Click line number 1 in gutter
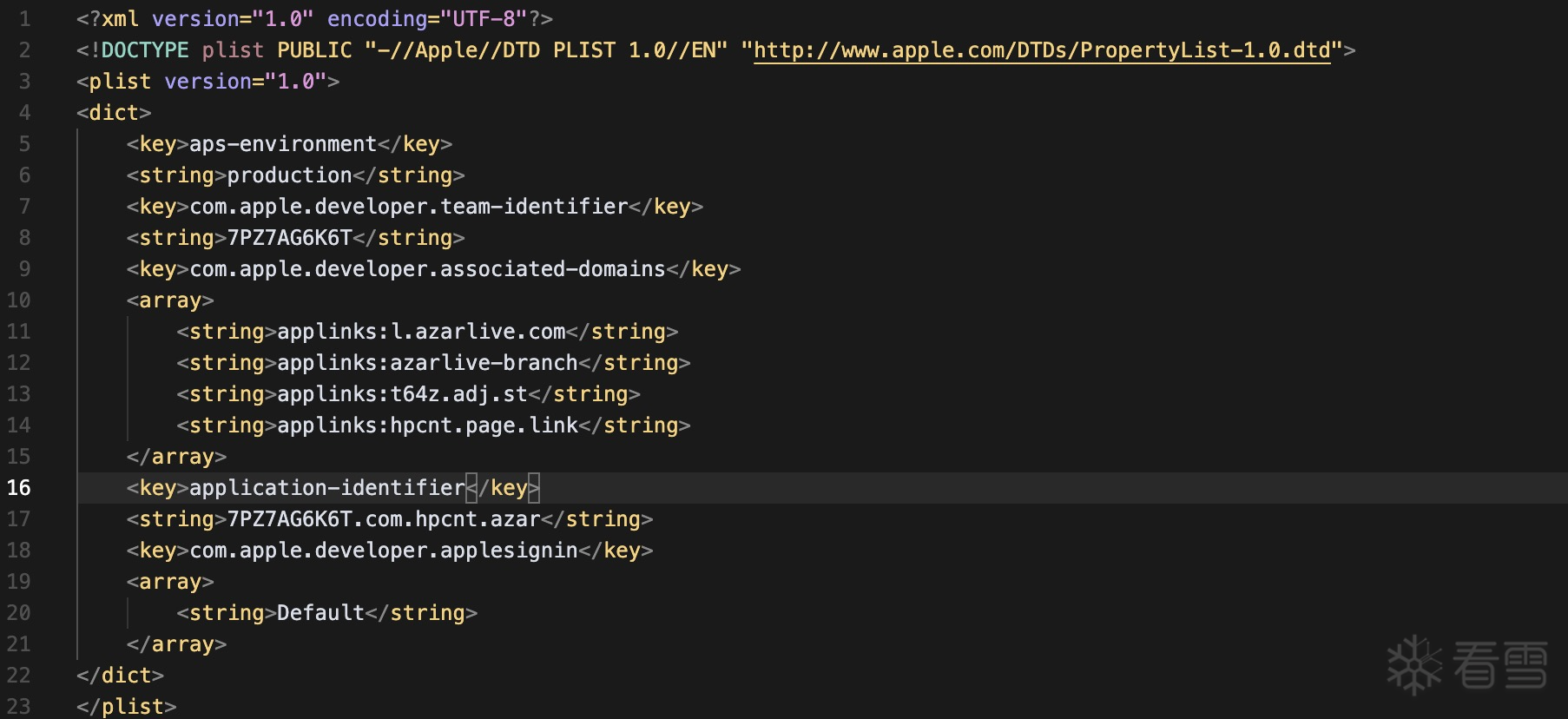The height and width of the screenshot is (719, 1568). tap(24, 19)
